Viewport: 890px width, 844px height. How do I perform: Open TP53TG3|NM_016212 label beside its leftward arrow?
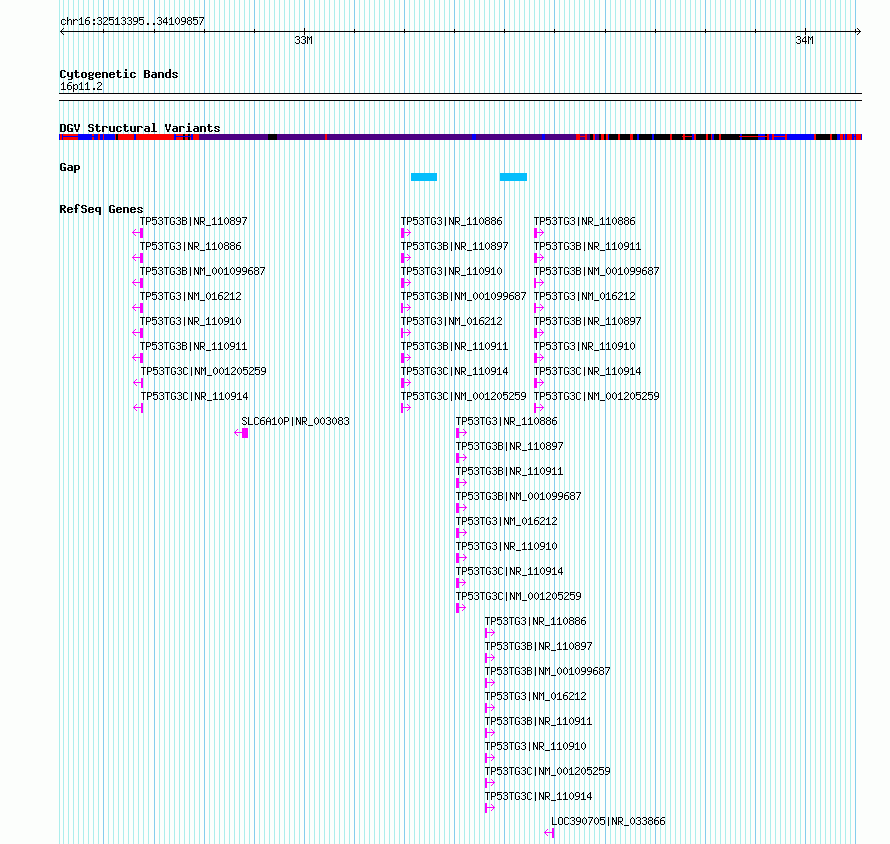[x=190, y=296]
